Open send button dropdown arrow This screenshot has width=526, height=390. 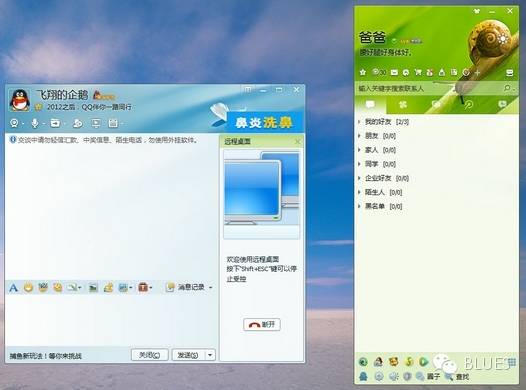point(210,355)
